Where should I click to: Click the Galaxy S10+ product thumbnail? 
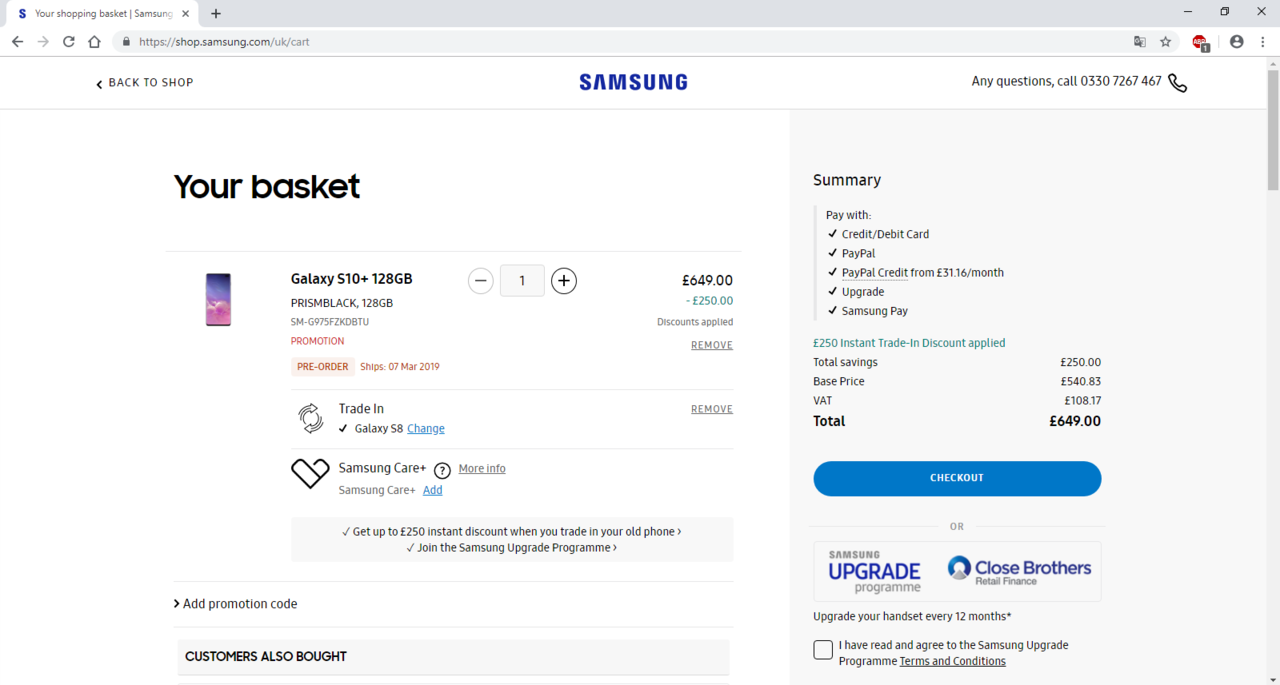[x=218, y=300]
